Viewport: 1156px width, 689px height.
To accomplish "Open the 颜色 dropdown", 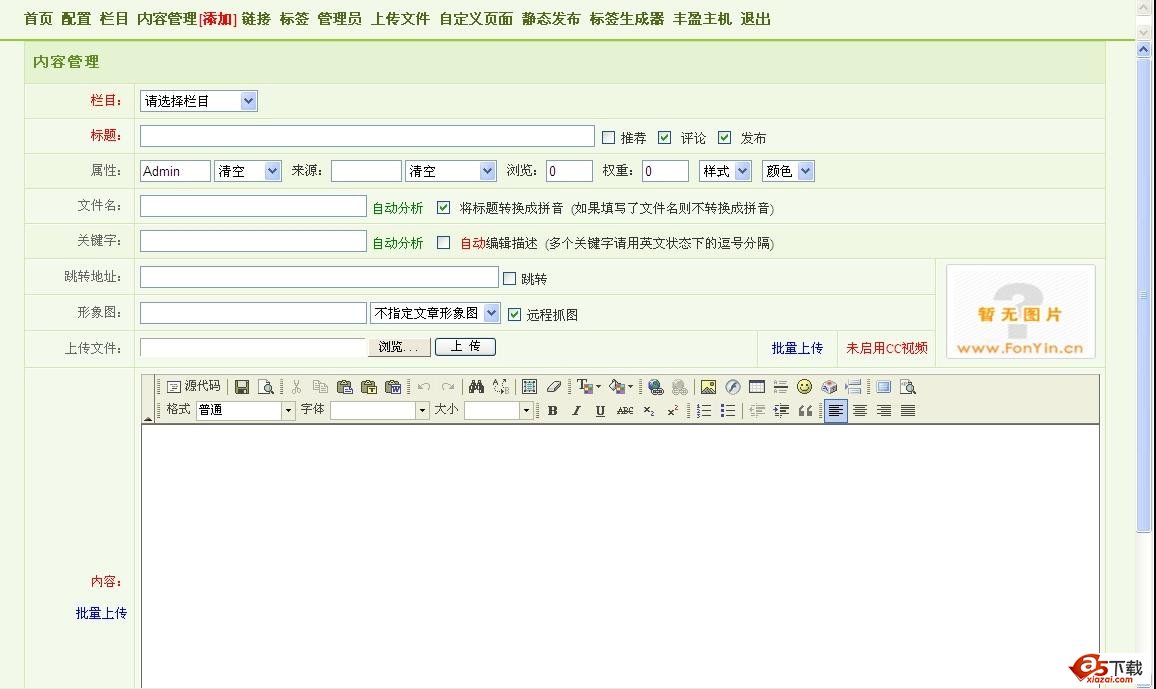I will tap(788, 171).
